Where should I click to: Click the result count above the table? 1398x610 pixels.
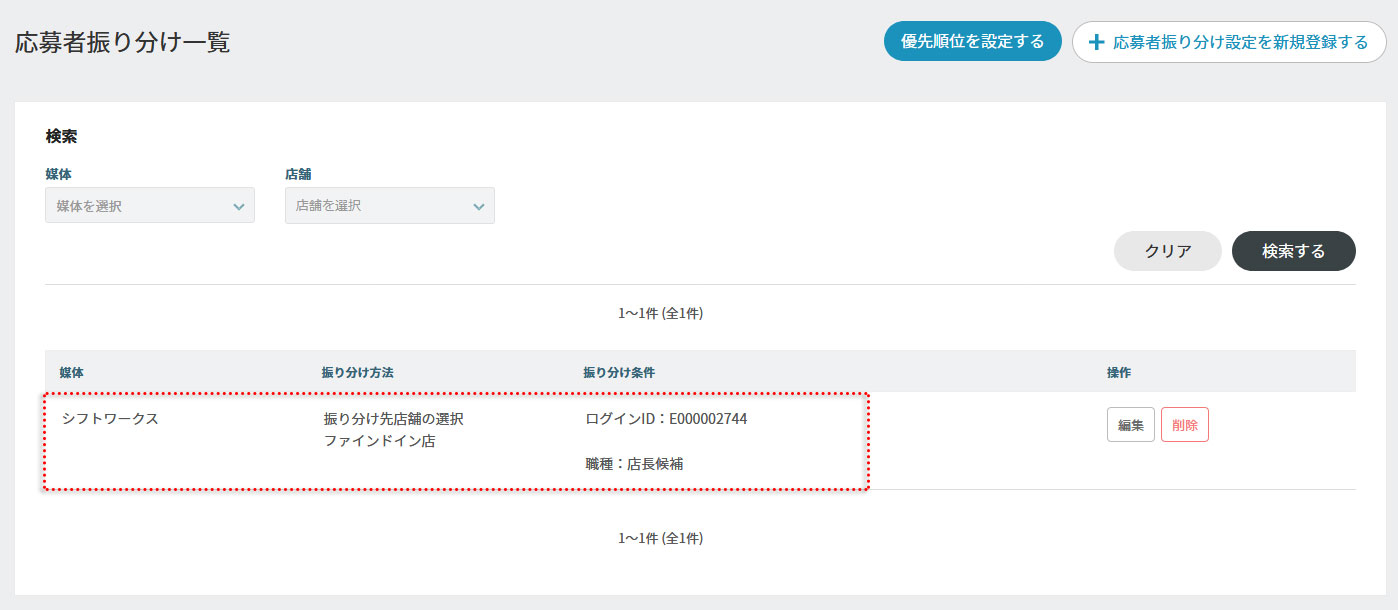coord(660,314)
